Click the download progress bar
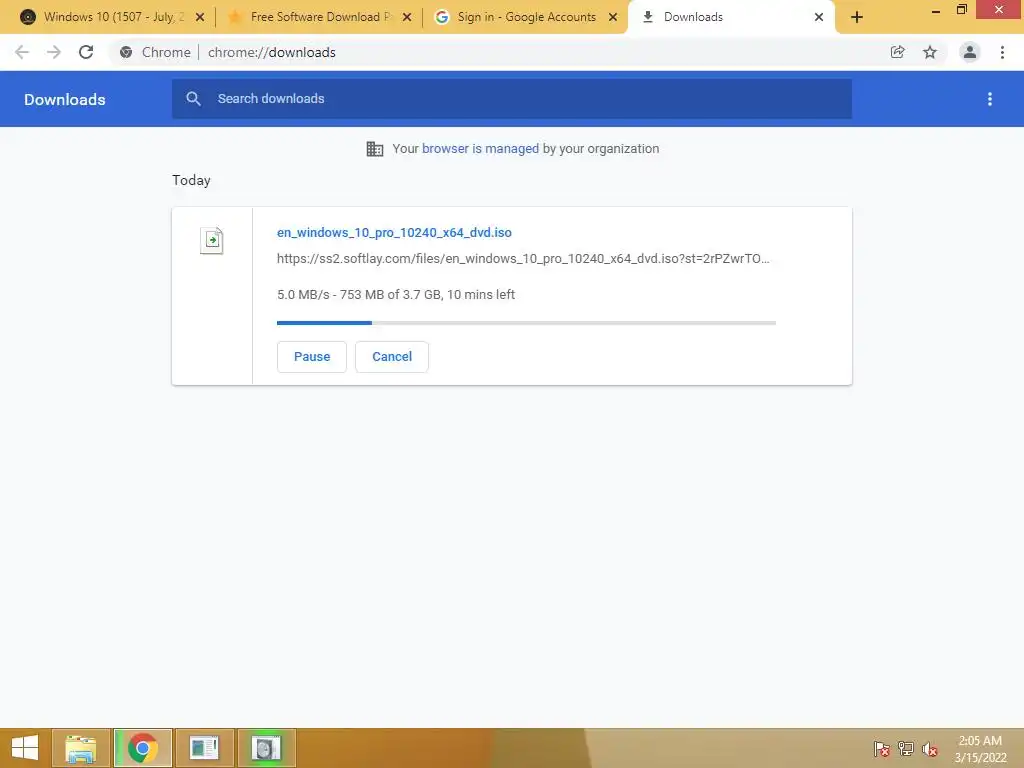Image resolution: width=1024 pixels, height=768 pixels. pyautogui.click(x=526, y=323)
